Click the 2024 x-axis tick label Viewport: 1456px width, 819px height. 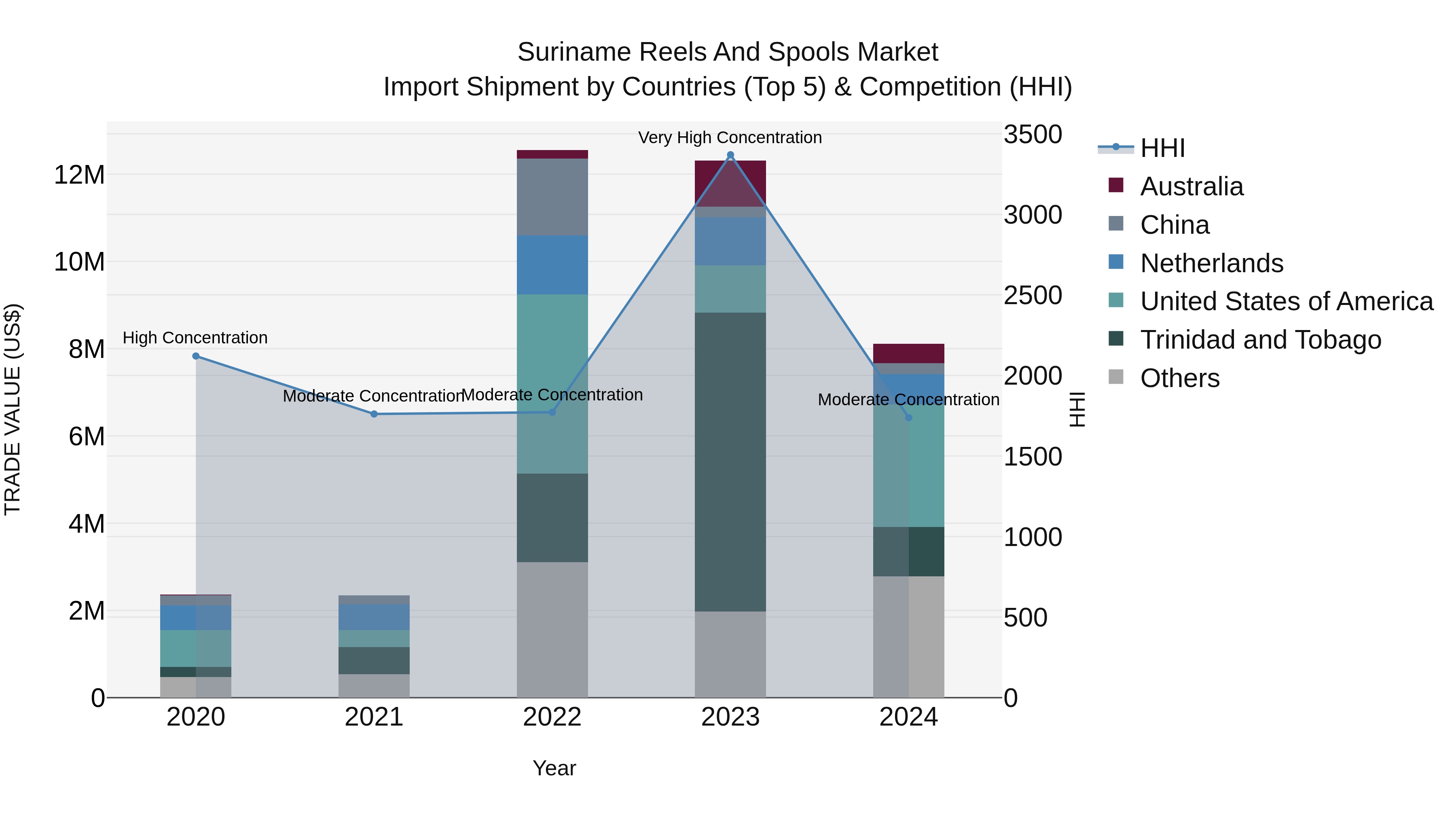(x=908, y=717)
